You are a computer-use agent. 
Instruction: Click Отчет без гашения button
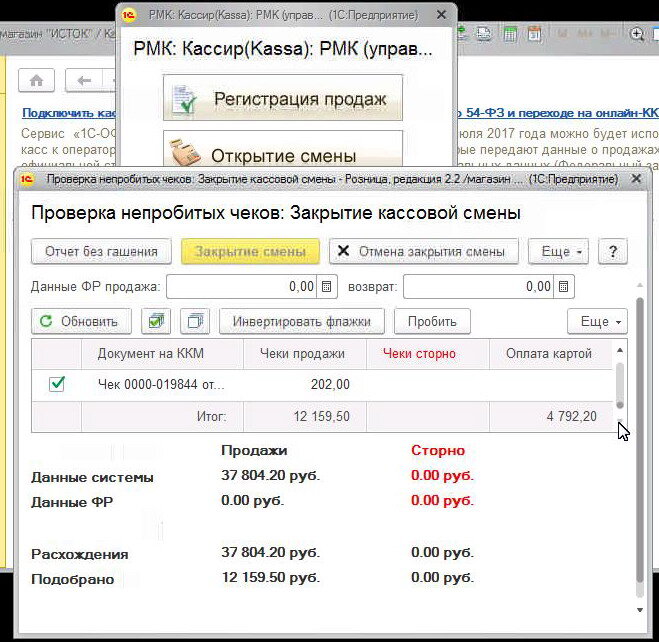coord(101,251)
